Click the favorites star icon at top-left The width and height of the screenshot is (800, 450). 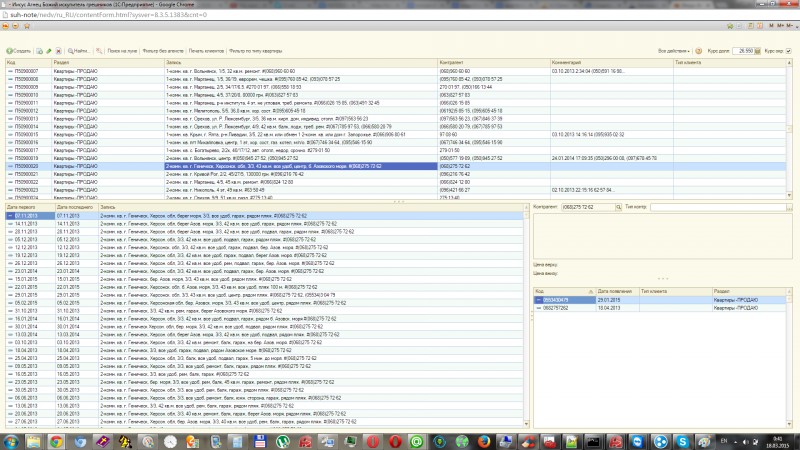(27, 26)
